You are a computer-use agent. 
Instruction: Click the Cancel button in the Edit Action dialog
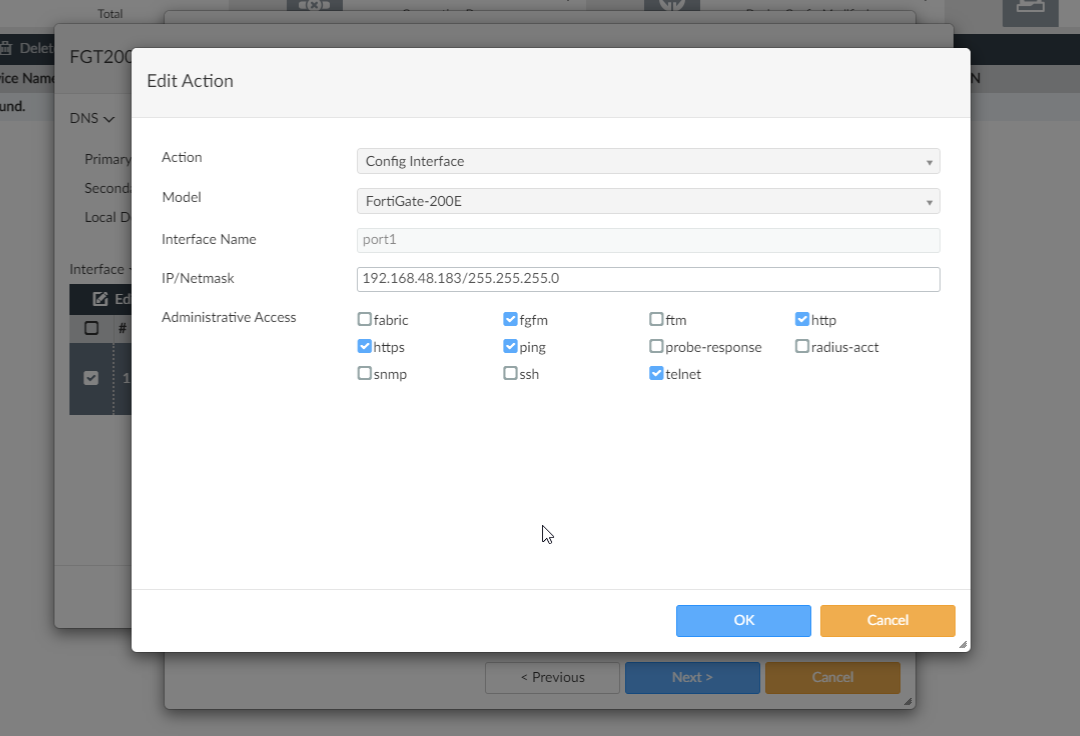[887, 620]
